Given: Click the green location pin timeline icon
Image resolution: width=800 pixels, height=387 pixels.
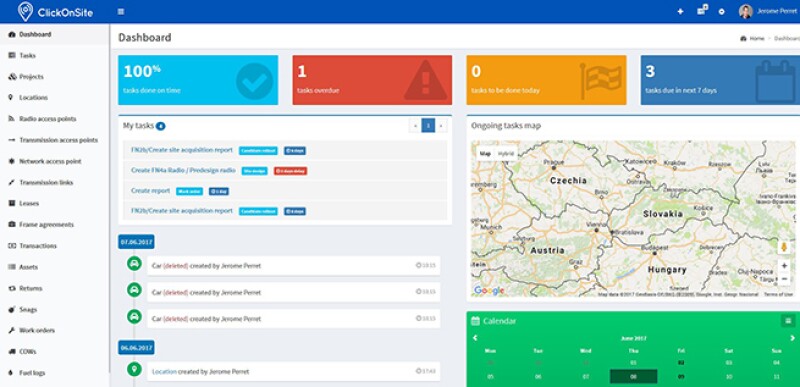Looking at the screenshot, I should (x=134, y=369).
